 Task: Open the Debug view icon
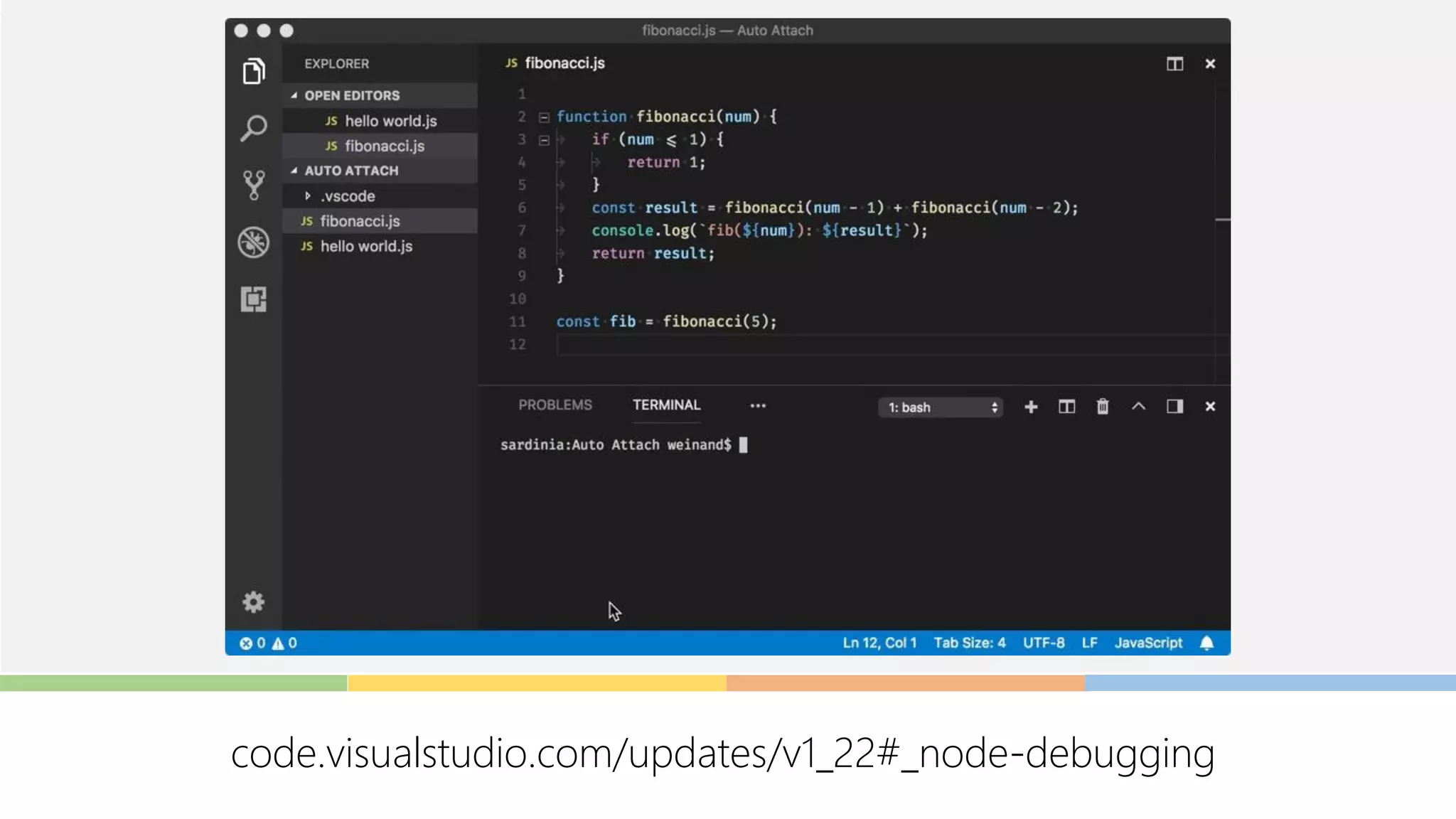pos(254,242)
